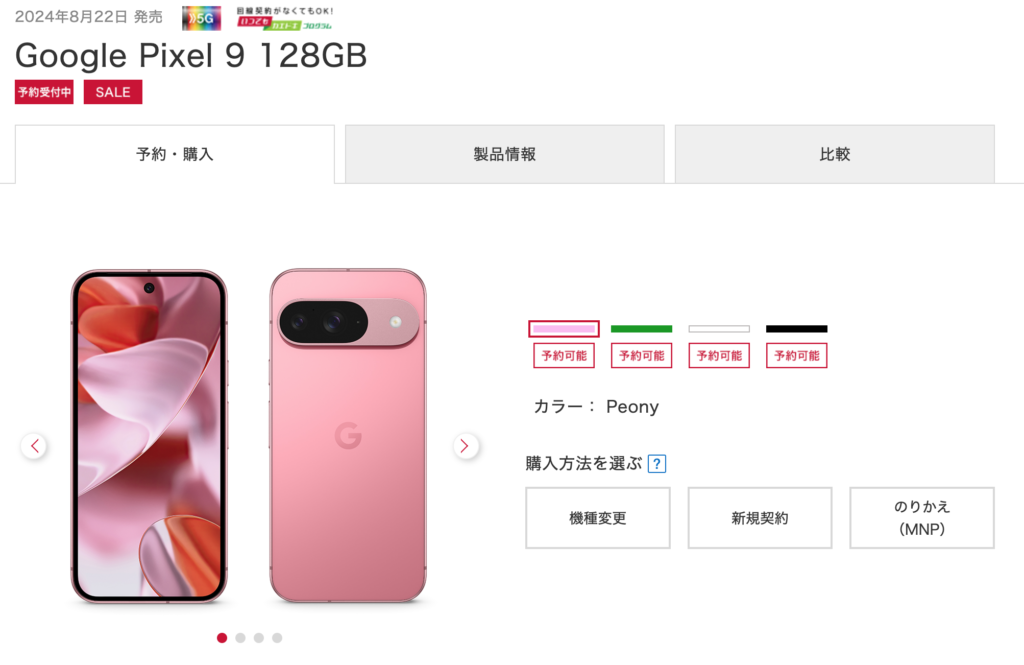The width and height of the screenshot is (1024, 665).
Task: Jump to the second carousel dot
Action: click(240, 638)
